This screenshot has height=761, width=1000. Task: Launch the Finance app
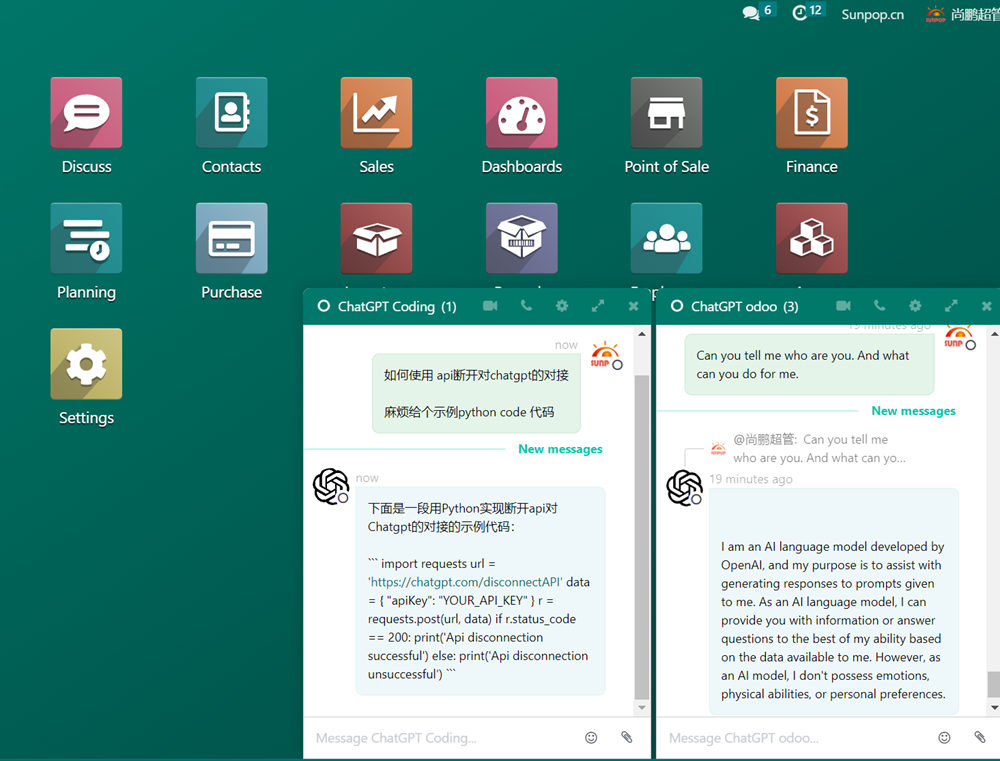click(811, 113)
